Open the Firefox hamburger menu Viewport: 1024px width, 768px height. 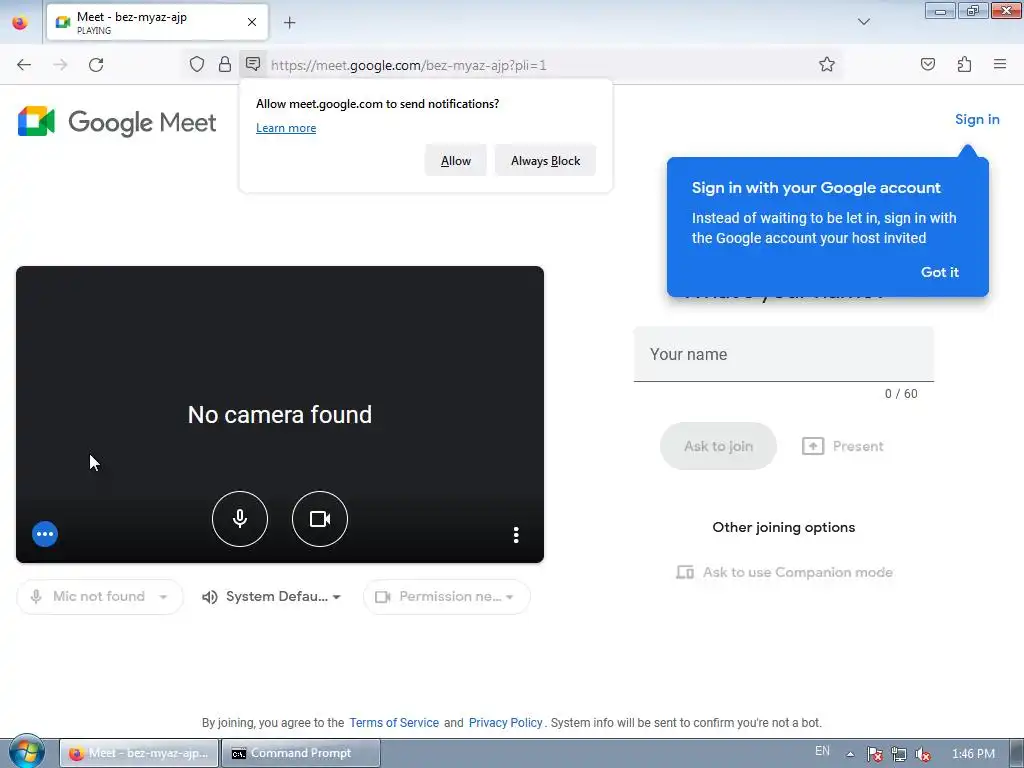(x=1000, y=64)
